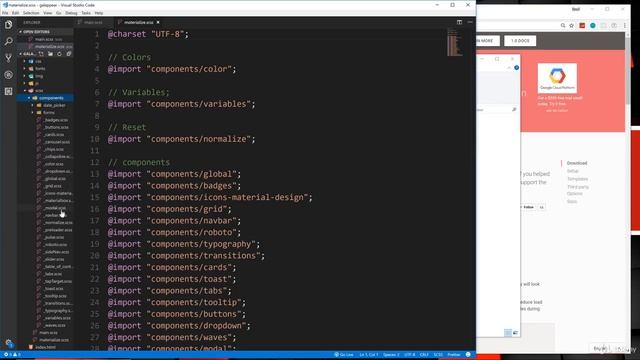Image resolution: width=640 pixels, height=360 pixels.
Task: Open _grid.scss in explorer
Action: 53,186
